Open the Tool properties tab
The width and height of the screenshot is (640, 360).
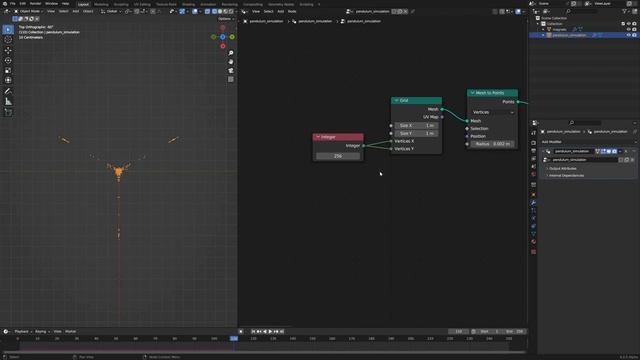coord(533,133)
